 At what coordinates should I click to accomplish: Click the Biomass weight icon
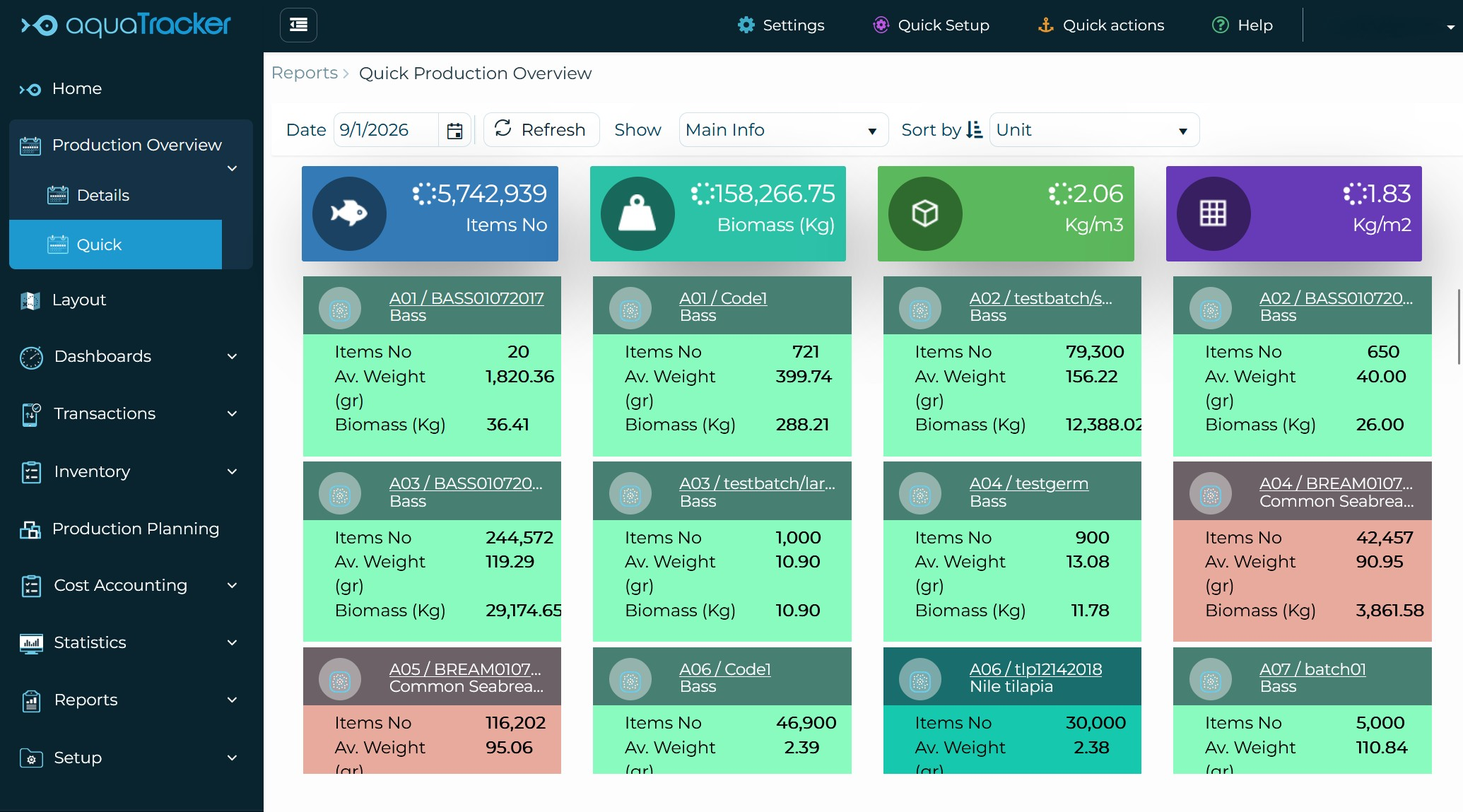click(637, 213)
